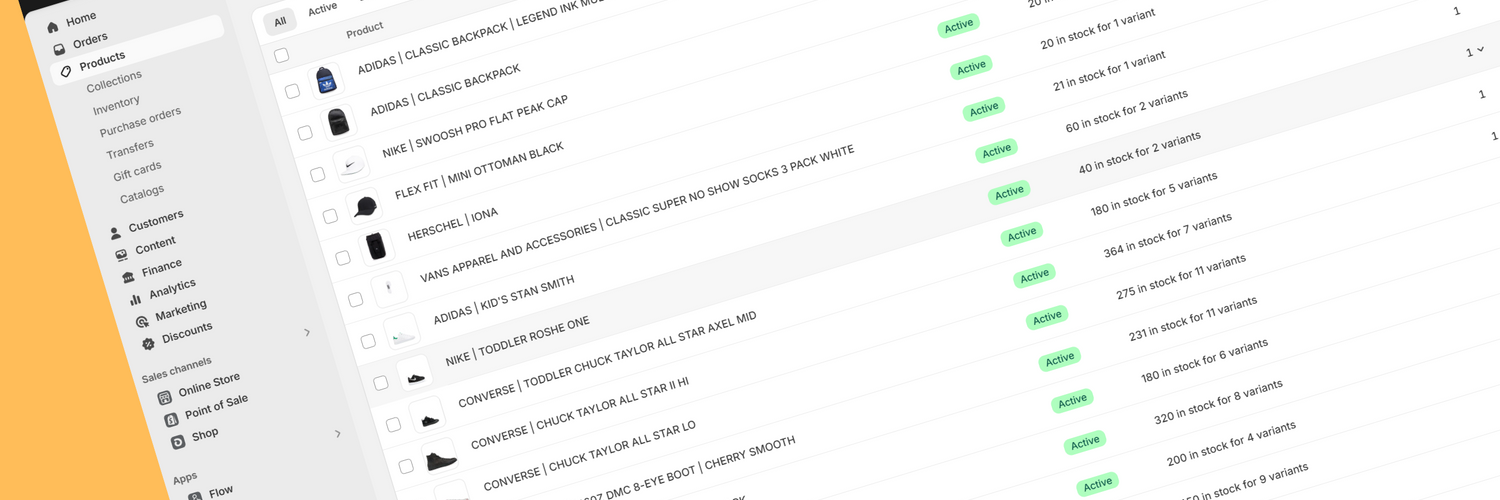Open Purchase orders in the sidebar
The image size is (1500, 500).
140,123
